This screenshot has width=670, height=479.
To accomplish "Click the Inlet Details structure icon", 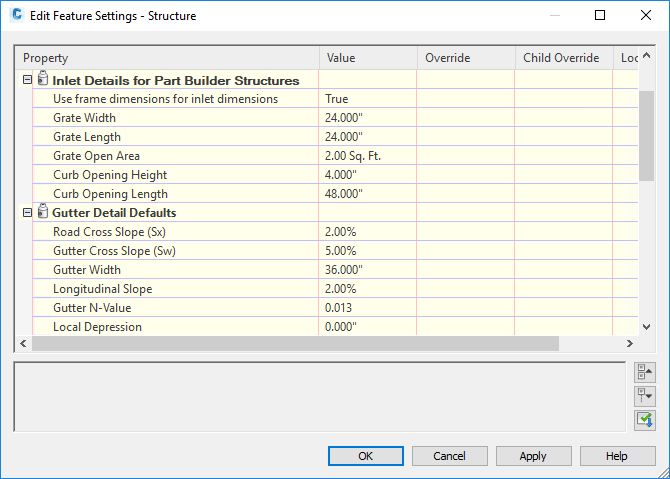I will (x=43, y=80).
